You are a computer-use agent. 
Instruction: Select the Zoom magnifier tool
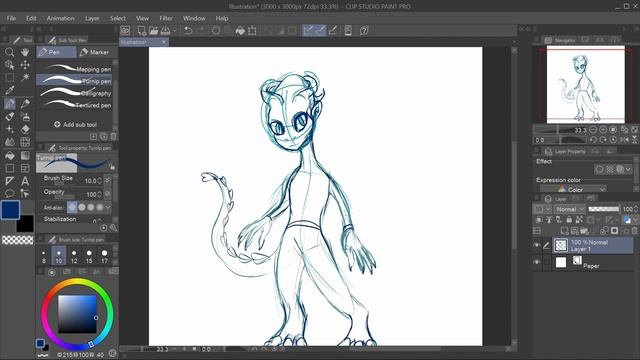pos(9,52)
